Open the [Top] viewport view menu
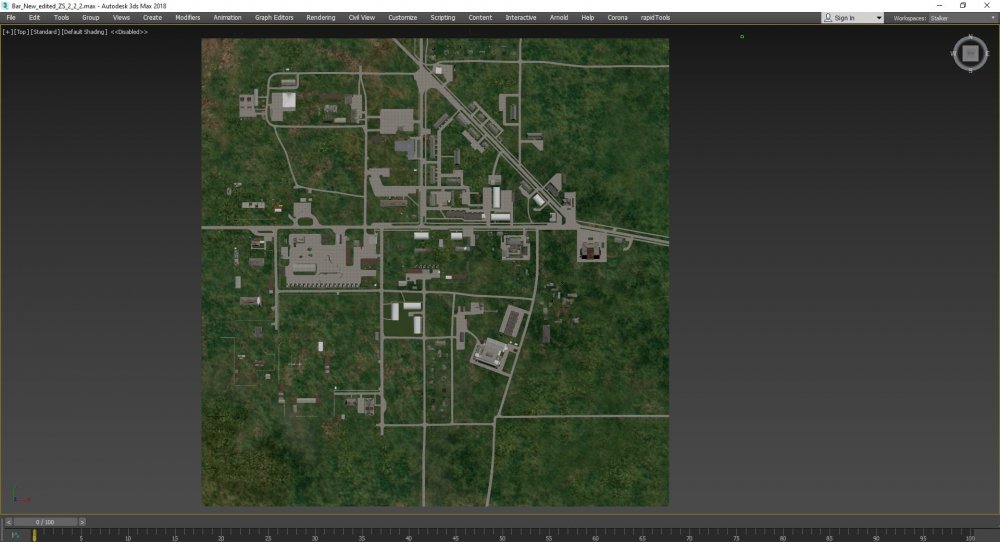 point(20,32)
